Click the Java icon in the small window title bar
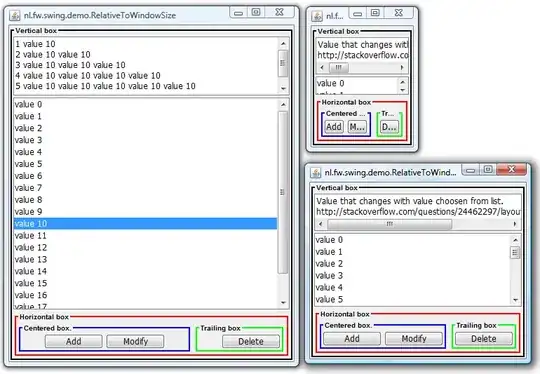This screenshot has height=374, width=540. click(x=317, y=16)
